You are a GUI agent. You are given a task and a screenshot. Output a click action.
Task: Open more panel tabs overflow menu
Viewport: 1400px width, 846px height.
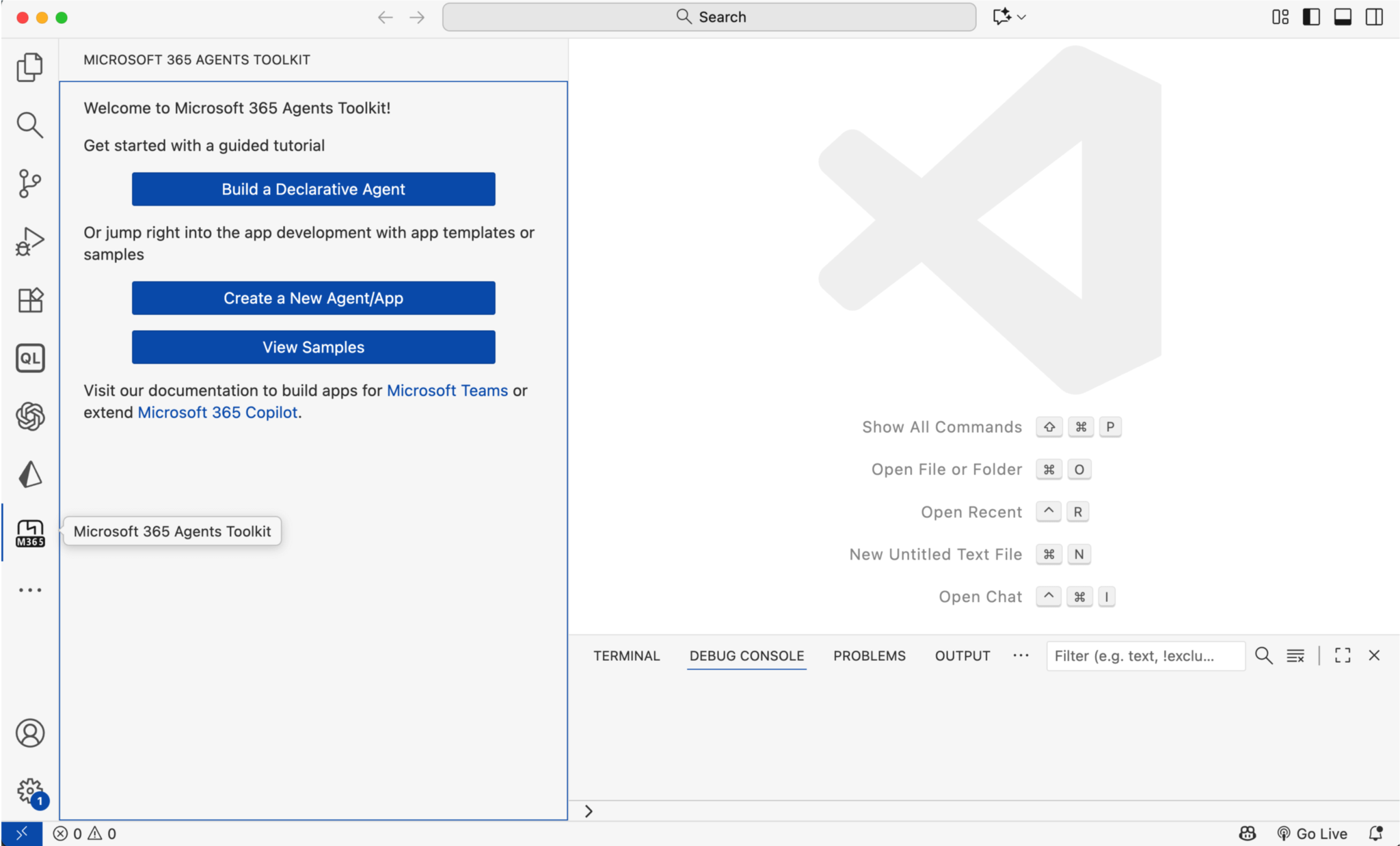[1021, 655]
